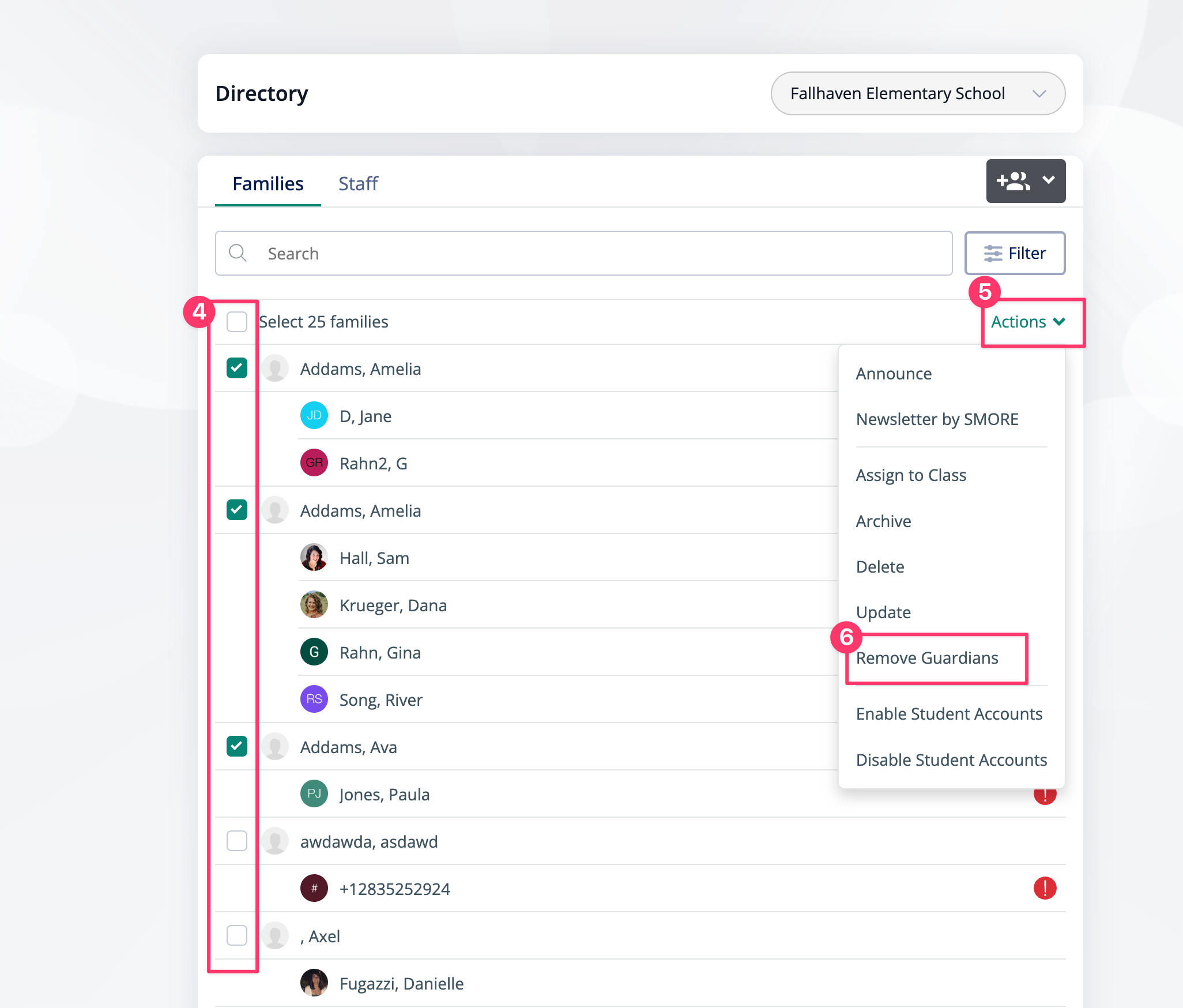Click the PJ avatar for Jones, Paula
Viewport: 1183px width, 1008px height.
pos(314,794)
